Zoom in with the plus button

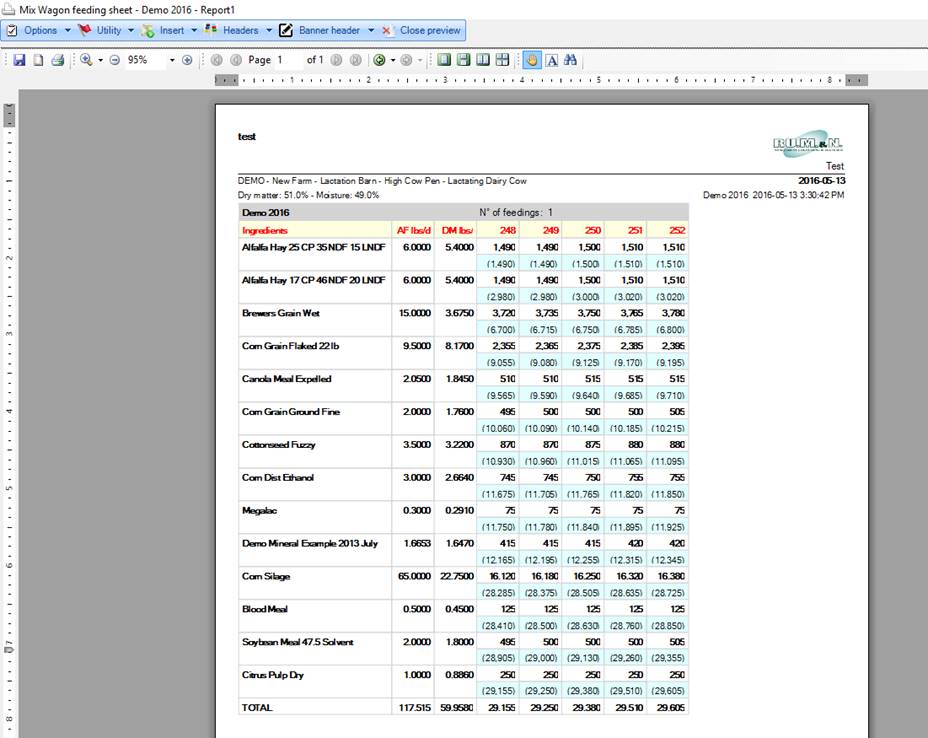click(x=187, y=60)
